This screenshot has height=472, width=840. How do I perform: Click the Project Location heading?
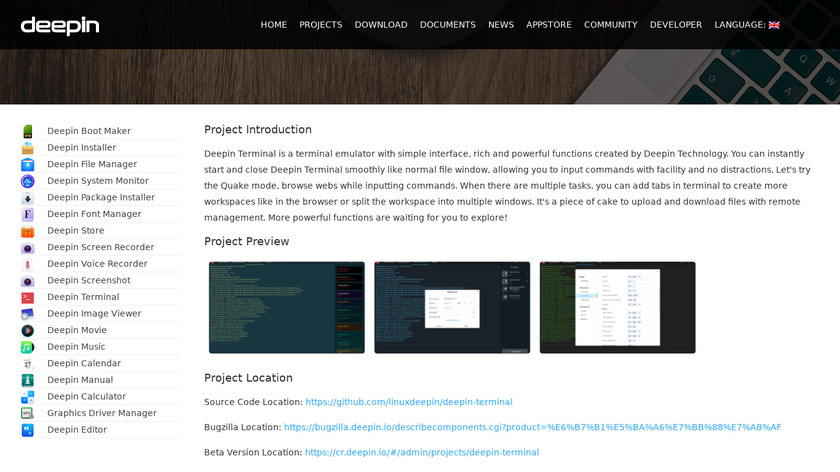(248, 378)
